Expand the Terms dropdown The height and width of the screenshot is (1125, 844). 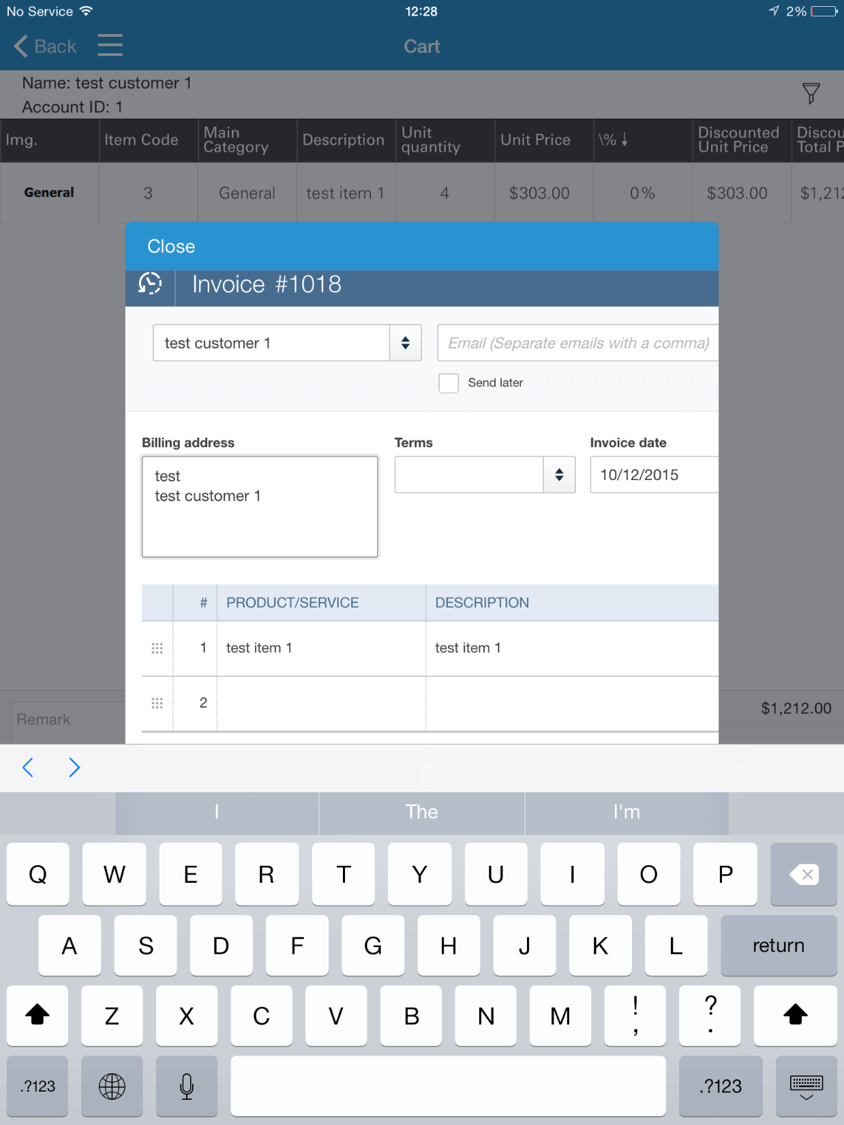click(x=484, y=475)
